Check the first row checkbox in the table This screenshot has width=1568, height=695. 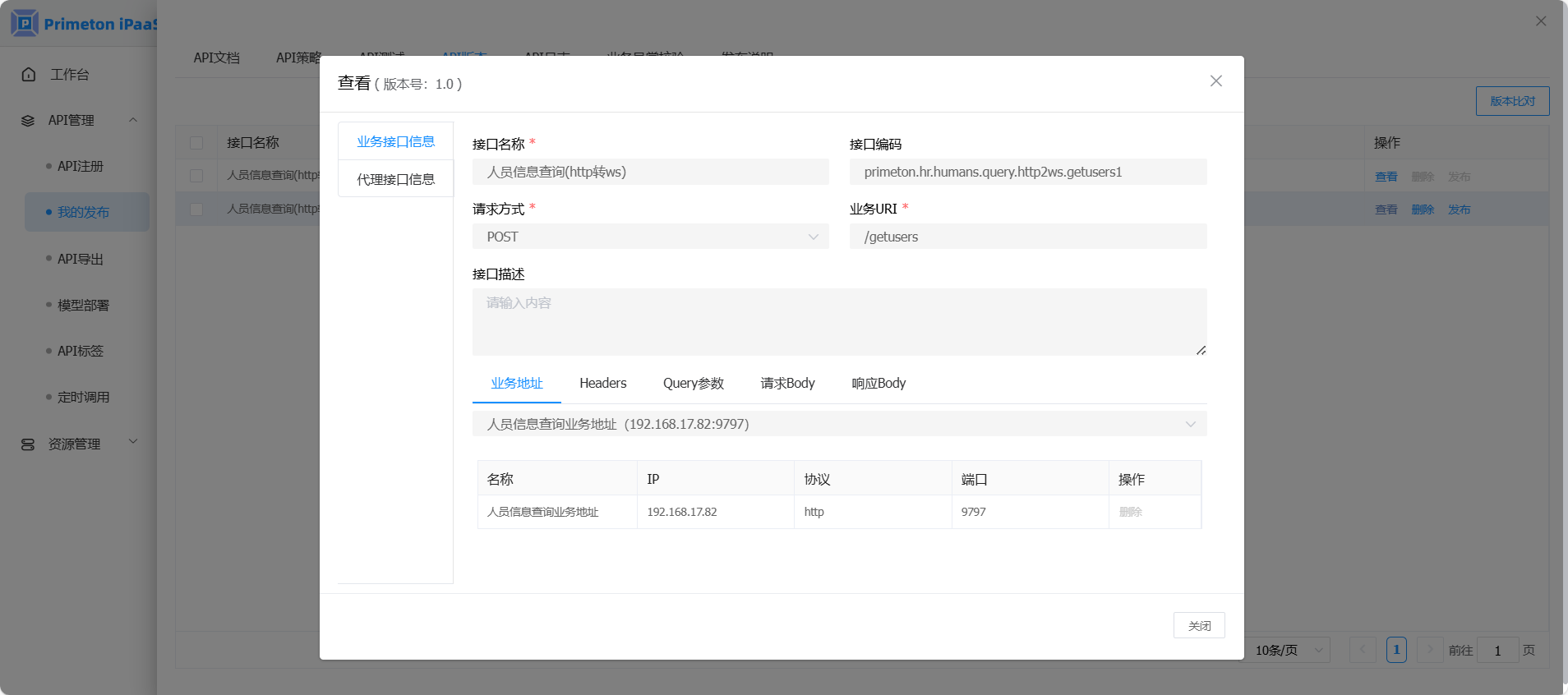[196, 176]
